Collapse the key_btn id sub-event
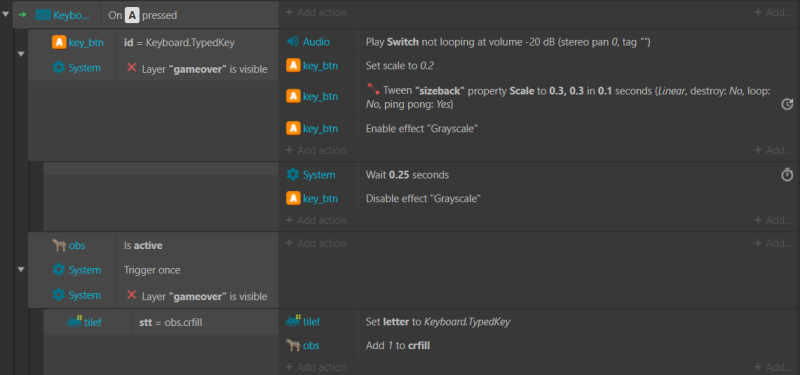 click(x=21, y=54)
